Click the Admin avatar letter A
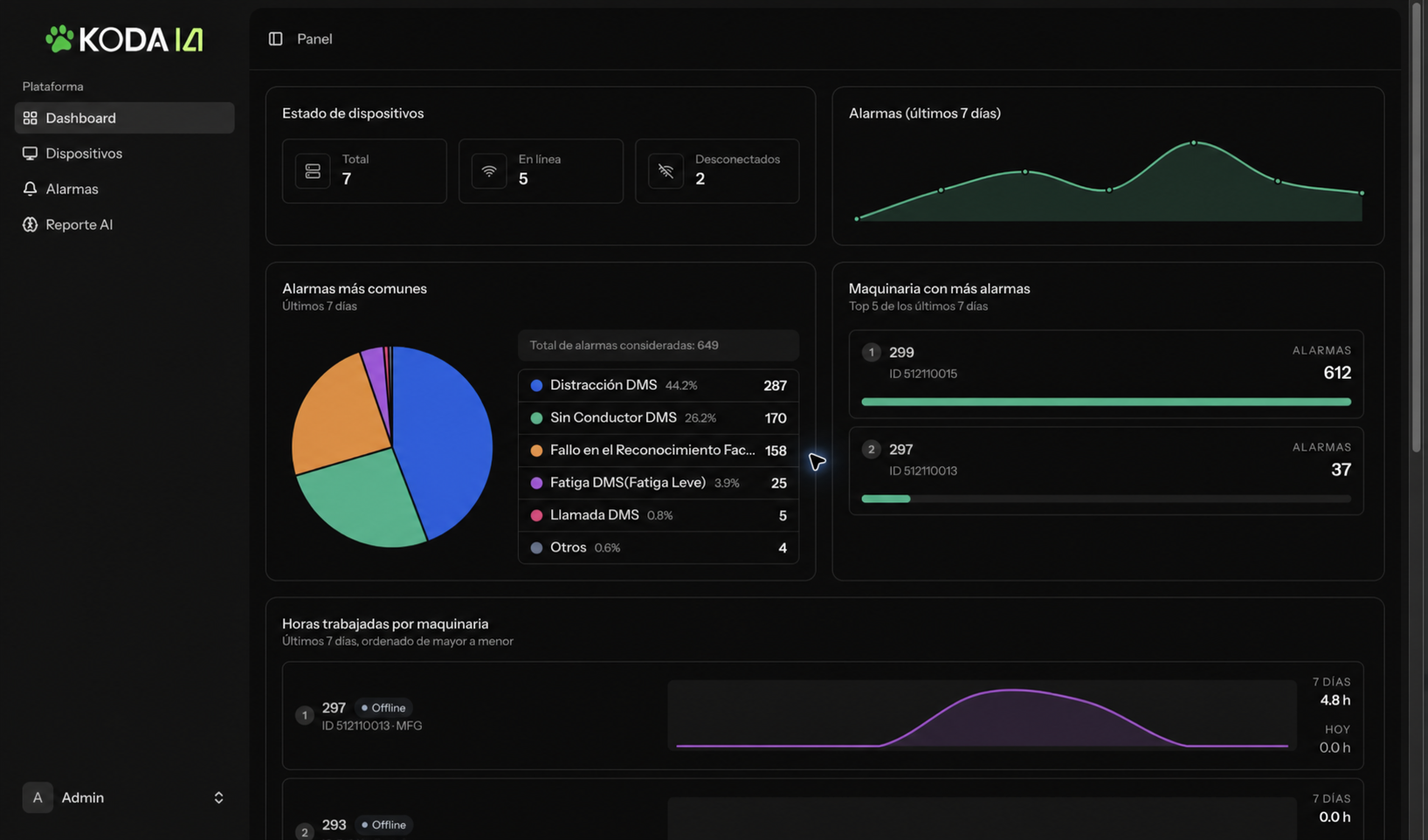Viewport: 1428px width, 840px height. click(38, 797)
